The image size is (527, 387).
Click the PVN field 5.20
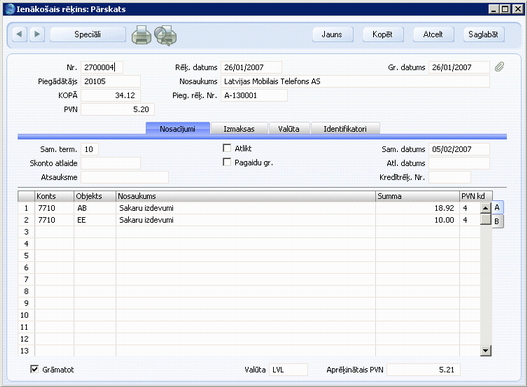point(118,109)
